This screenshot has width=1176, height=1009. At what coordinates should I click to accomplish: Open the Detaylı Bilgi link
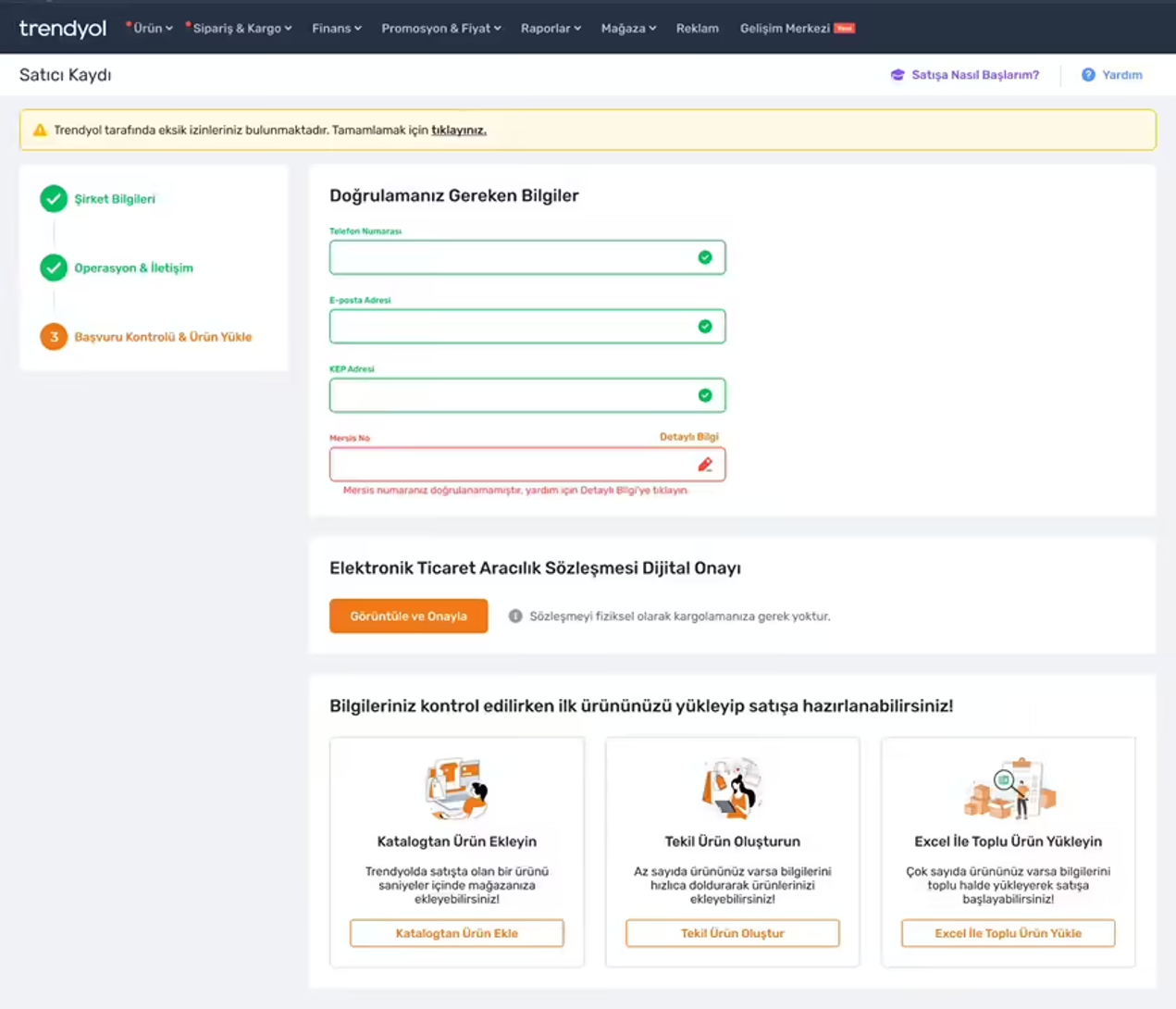[x=689, y=437]
